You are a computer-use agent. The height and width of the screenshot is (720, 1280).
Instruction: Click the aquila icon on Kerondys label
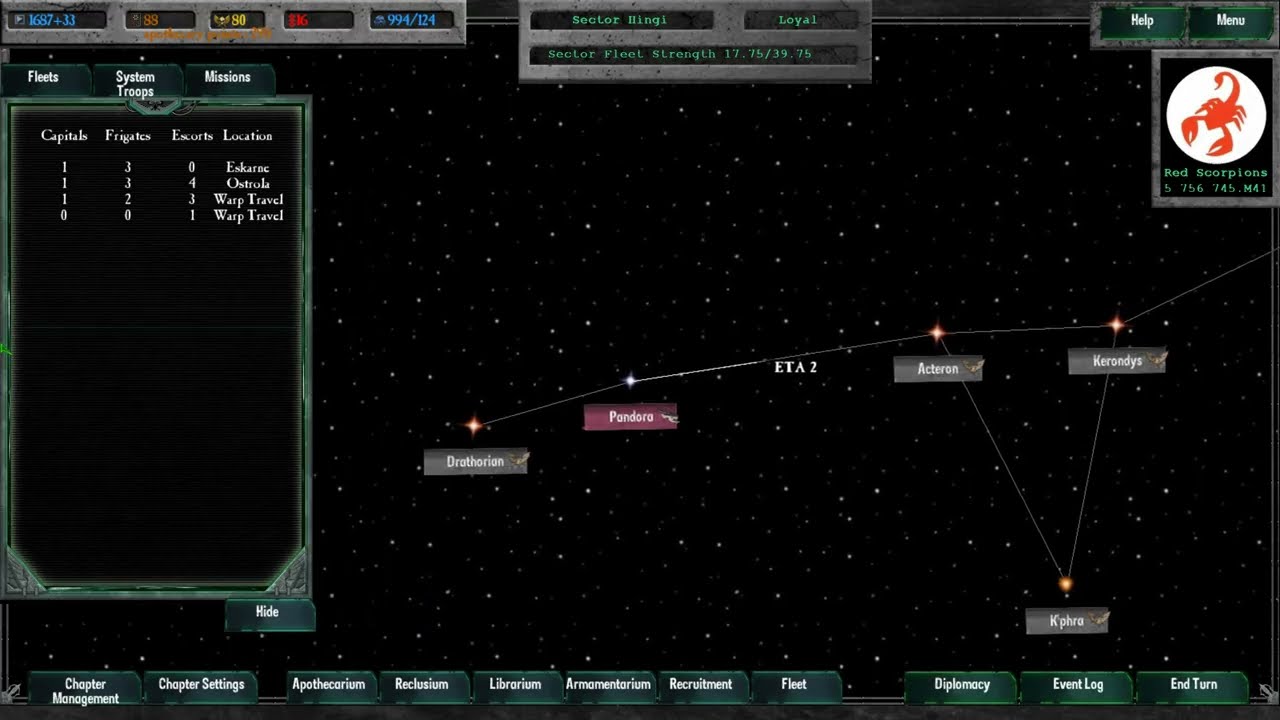pyautogui.click(x=1156, y=360)
